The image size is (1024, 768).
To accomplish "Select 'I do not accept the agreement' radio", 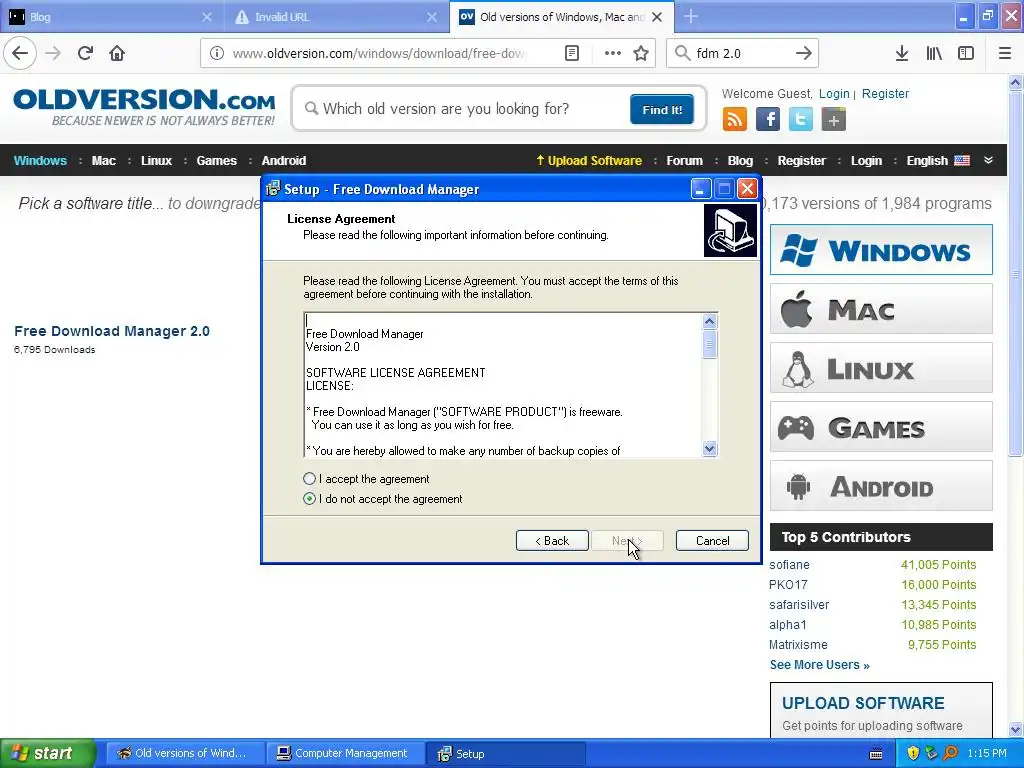I will click(x=310, y=499).
